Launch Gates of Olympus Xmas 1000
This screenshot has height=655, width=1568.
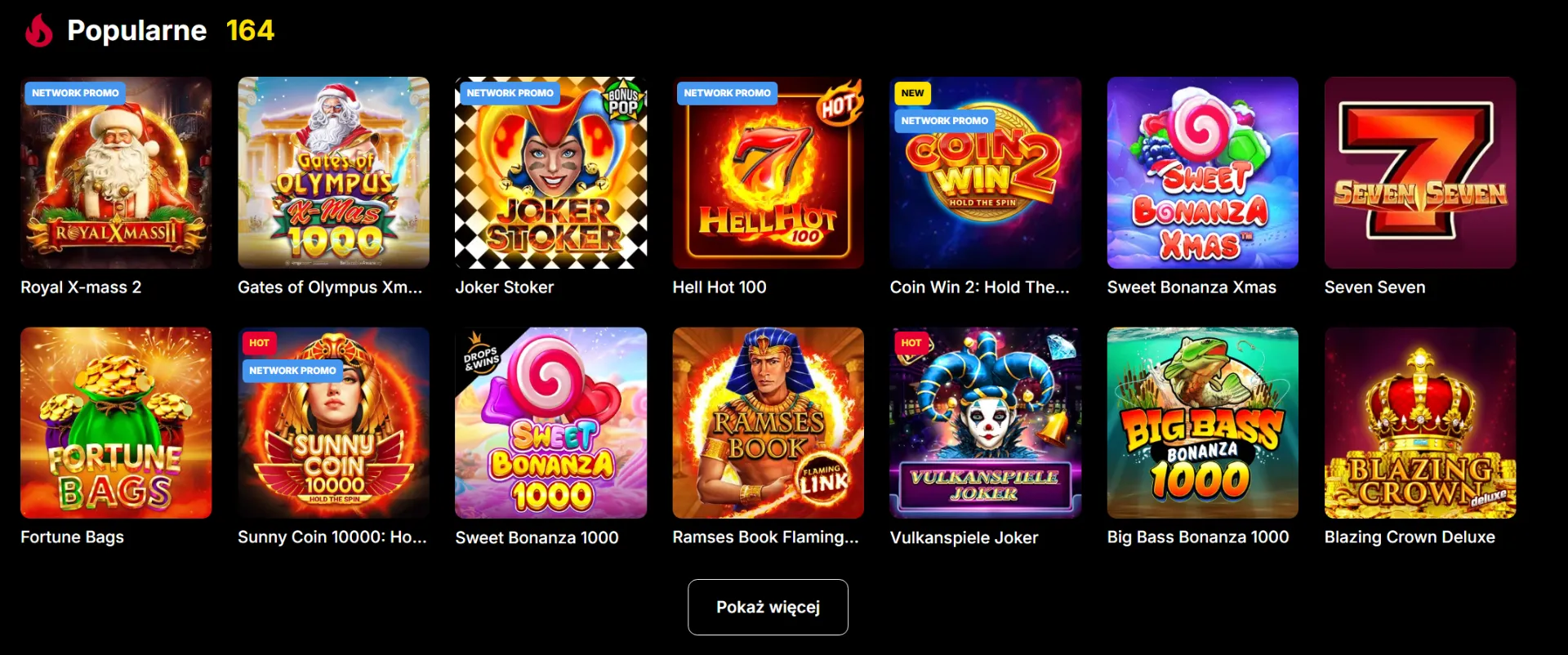(333, 173)
